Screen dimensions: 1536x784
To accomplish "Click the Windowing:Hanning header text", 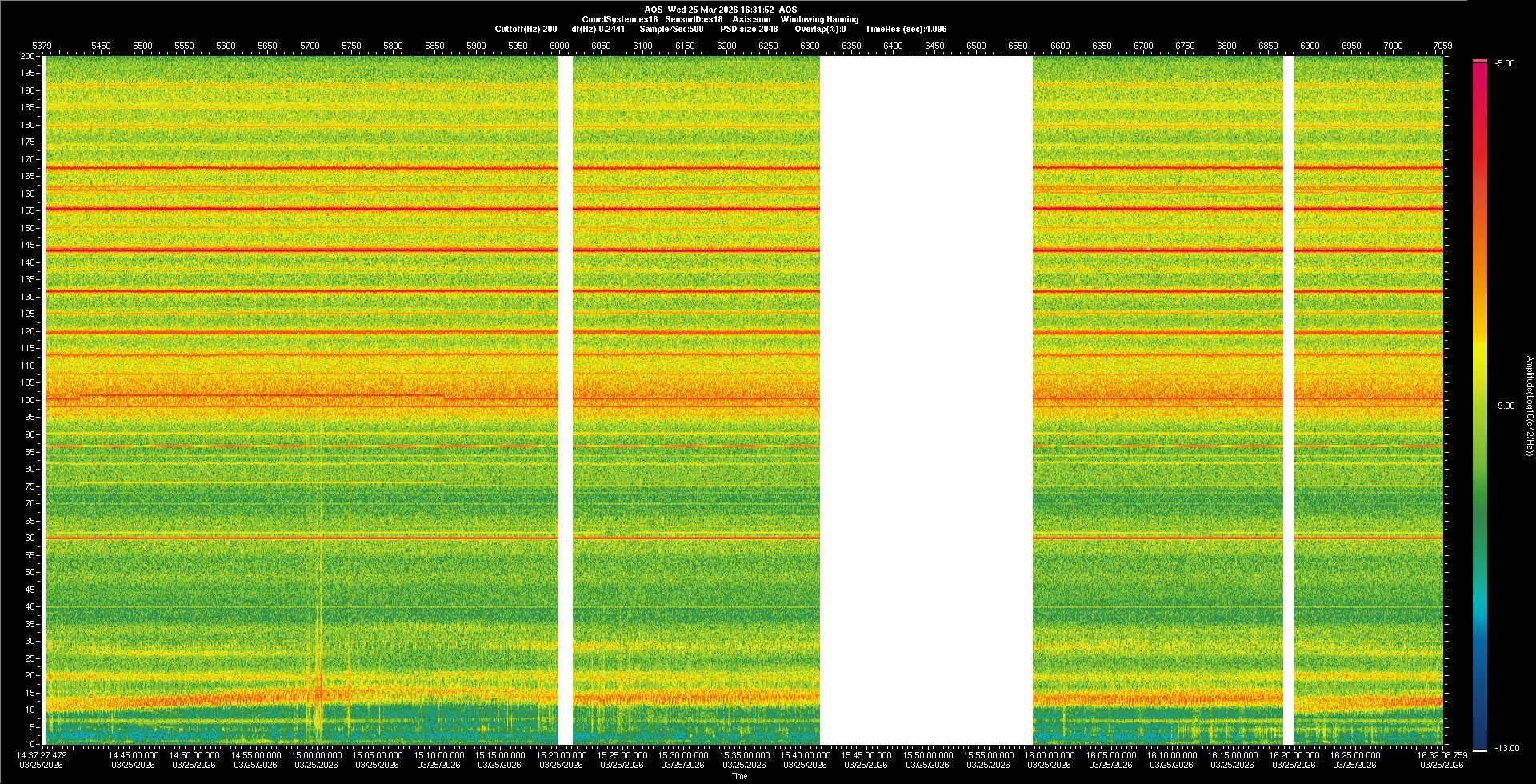I will 819,19.
